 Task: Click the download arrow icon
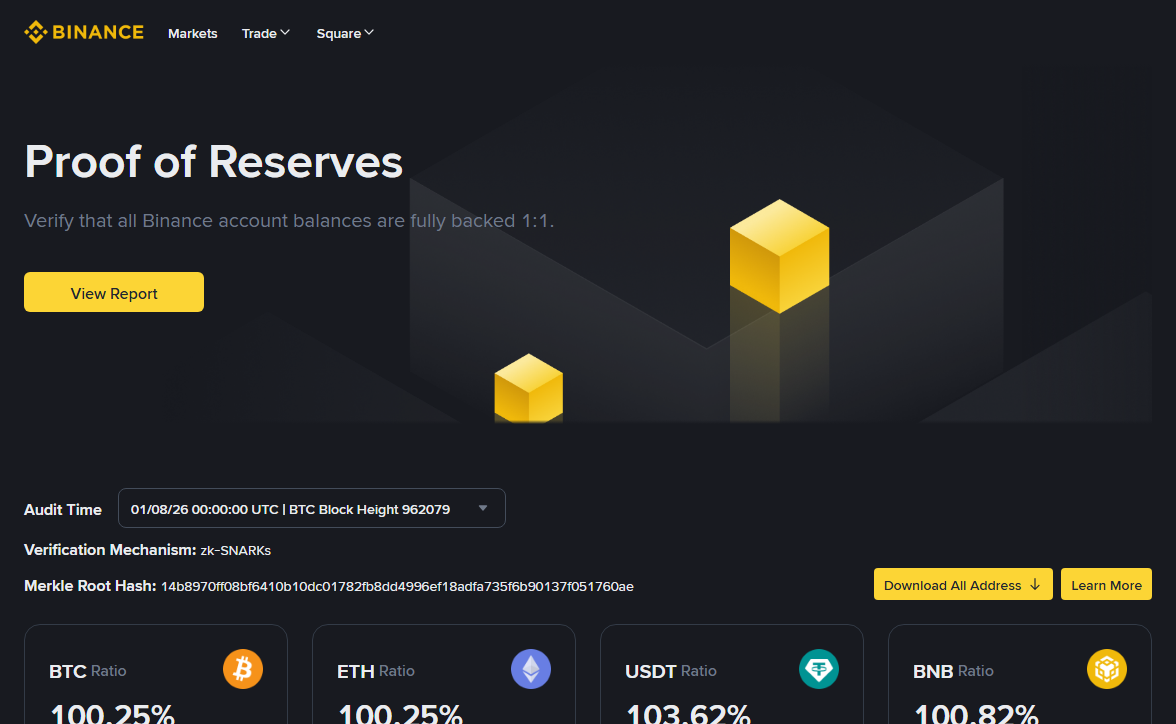pos(1035,584)
